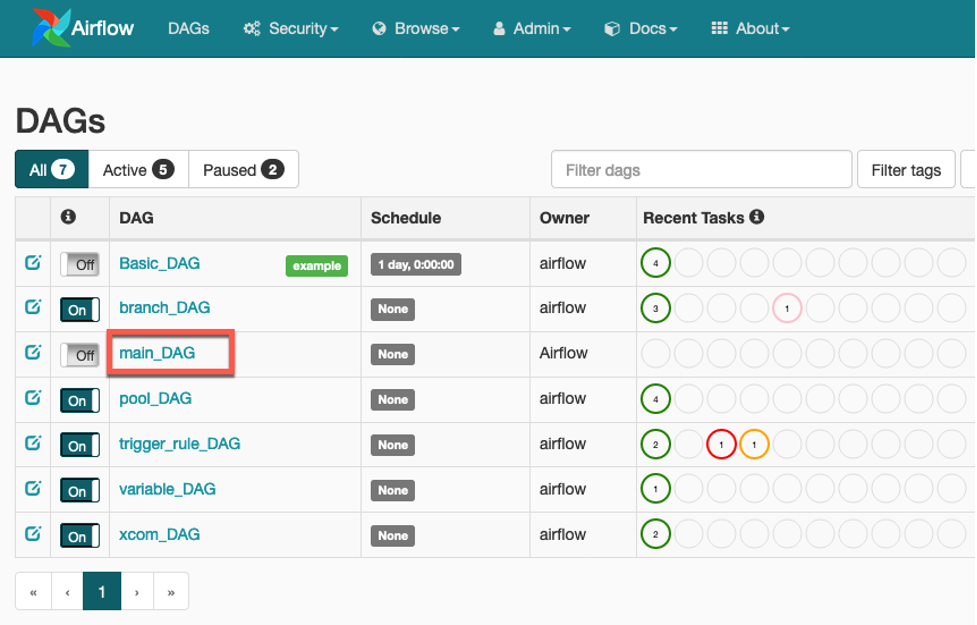Focus the Filter dags search field
The height and width of the screenshot is (625, 977).
[x=701, y=170]
